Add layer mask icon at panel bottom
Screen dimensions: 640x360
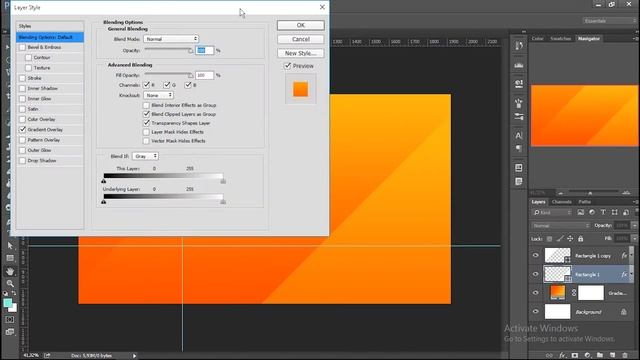pyautogui.click(x=575, y=356)
